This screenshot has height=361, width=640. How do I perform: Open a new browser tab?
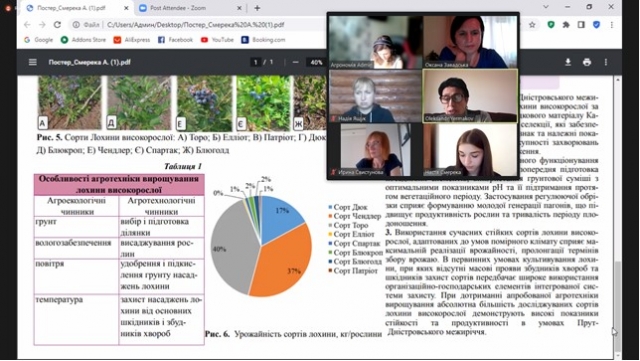257,8
